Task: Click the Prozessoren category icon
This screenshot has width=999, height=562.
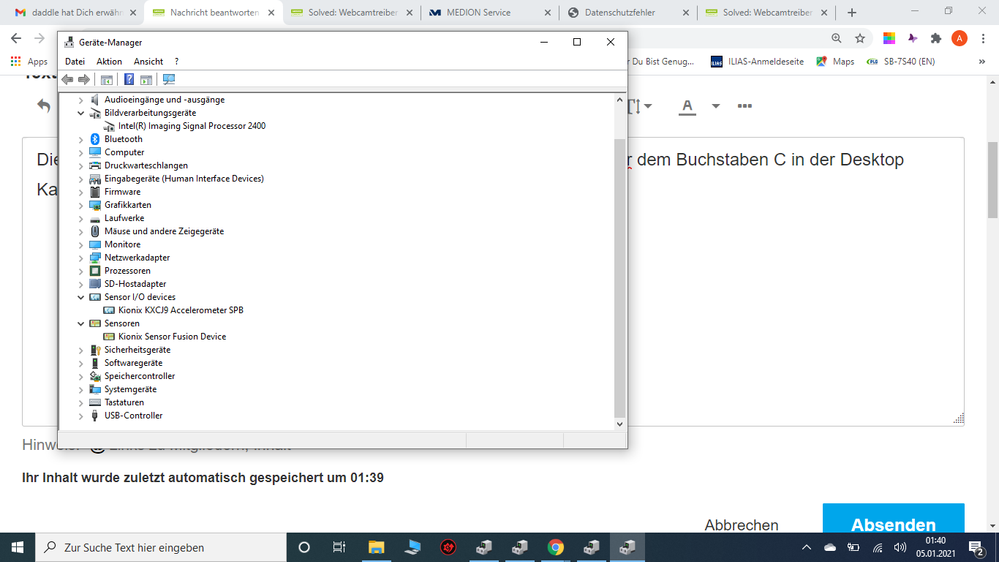Action: click(95, 271)
